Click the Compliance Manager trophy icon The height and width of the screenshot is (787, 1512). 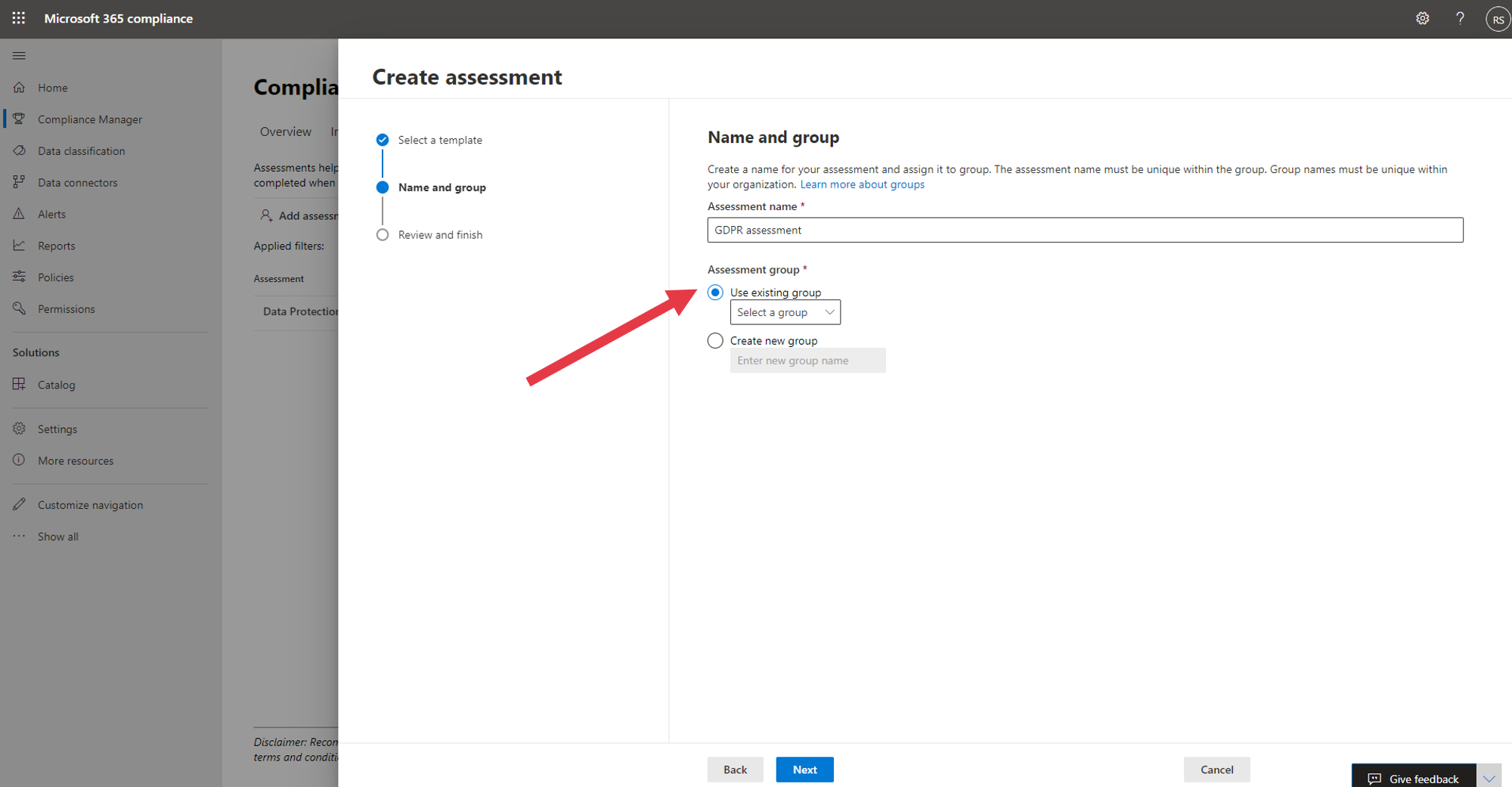(20, 119)
